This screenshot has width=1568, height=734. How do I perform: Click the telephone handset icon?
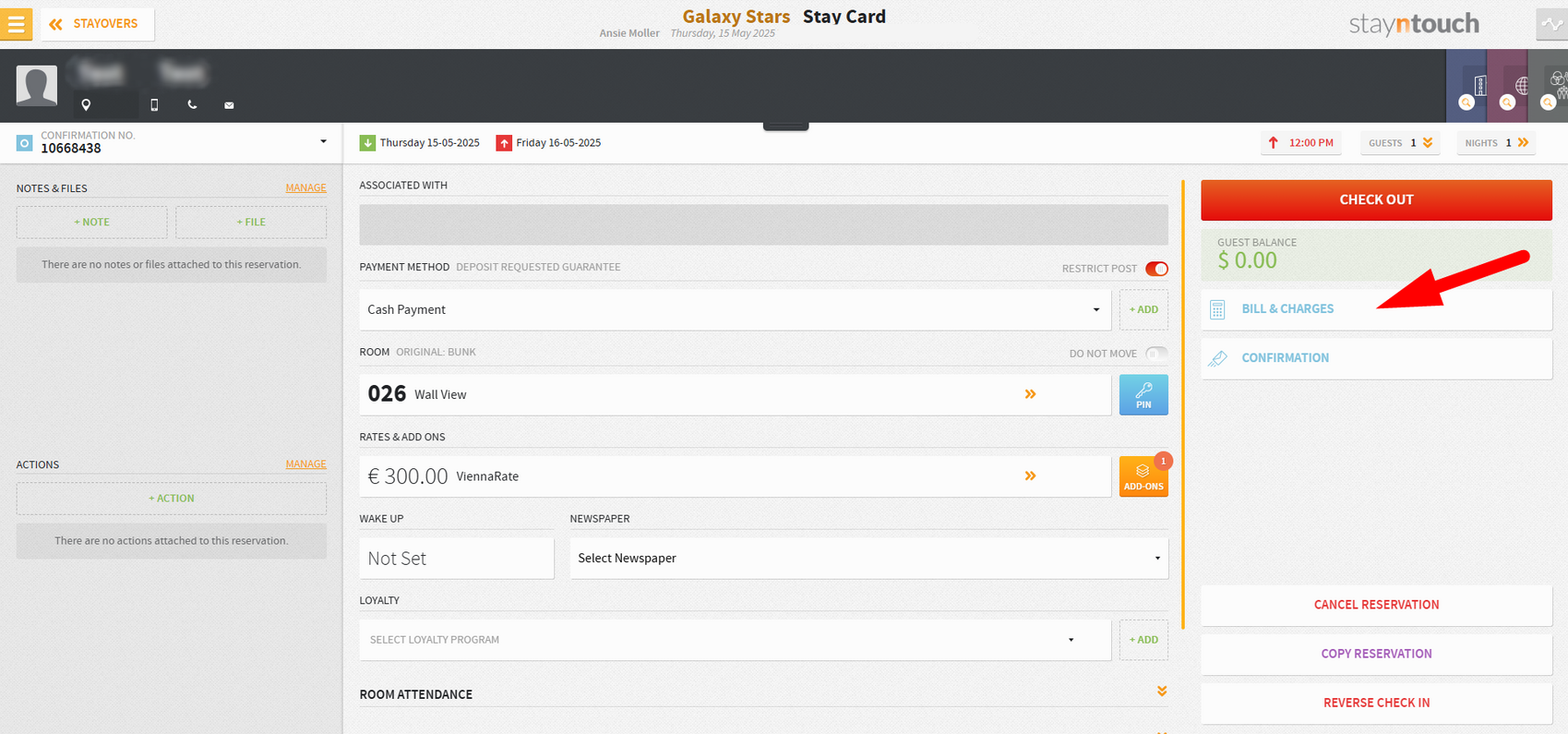tap(192, 105)
